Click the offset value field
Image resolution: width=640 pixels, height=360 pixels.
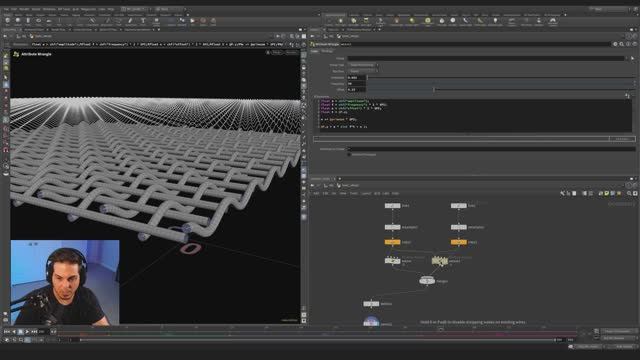[x=356, y=89]
